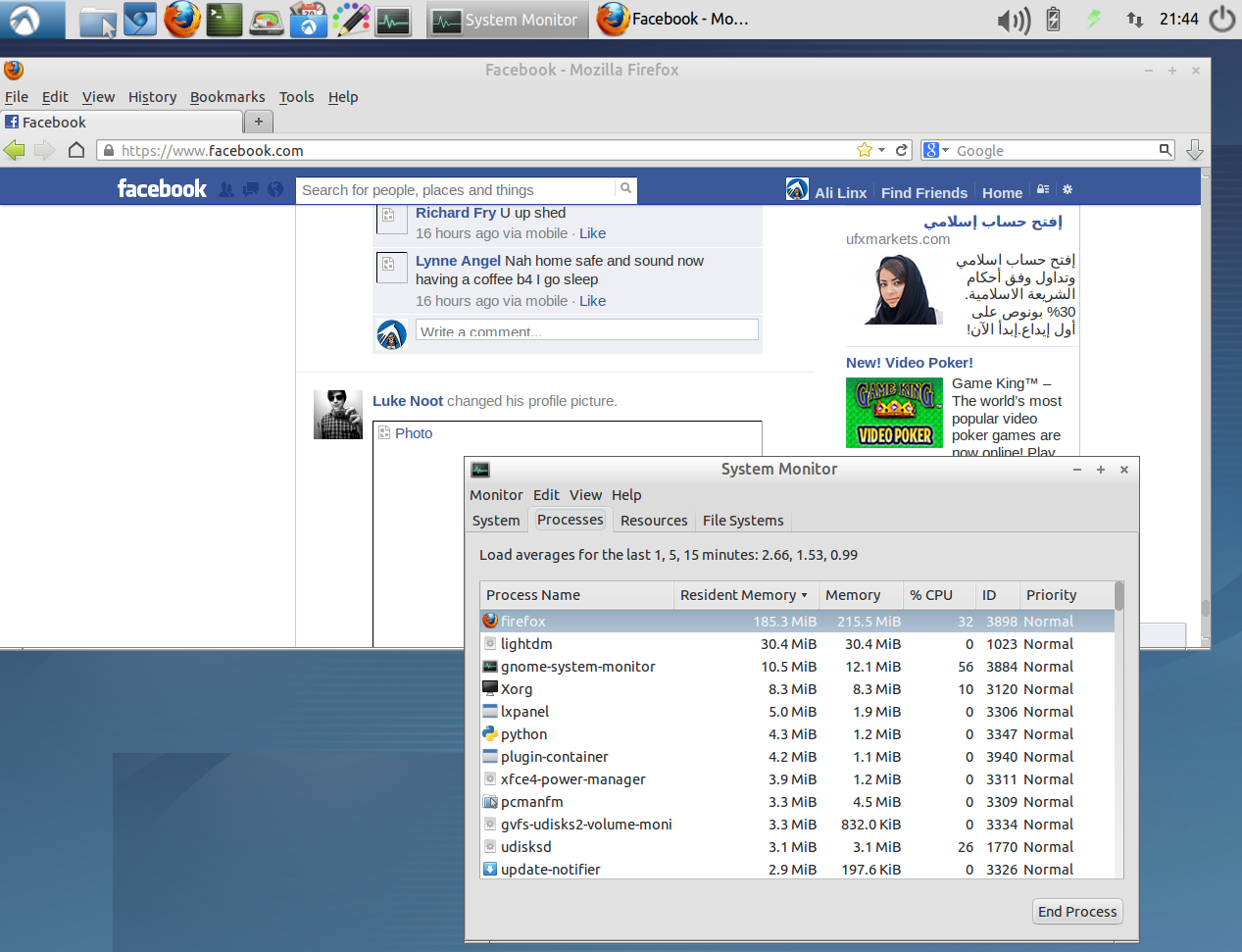Switch to the System tab
1242x952 pixels.
tap(496, 521)
